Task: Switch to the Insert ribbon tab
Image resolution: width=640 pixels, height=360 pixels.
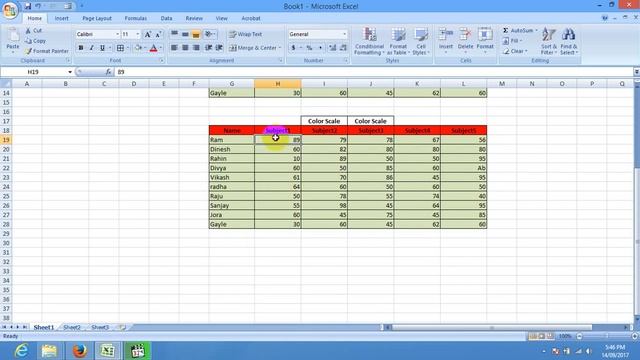Action: 62,18
